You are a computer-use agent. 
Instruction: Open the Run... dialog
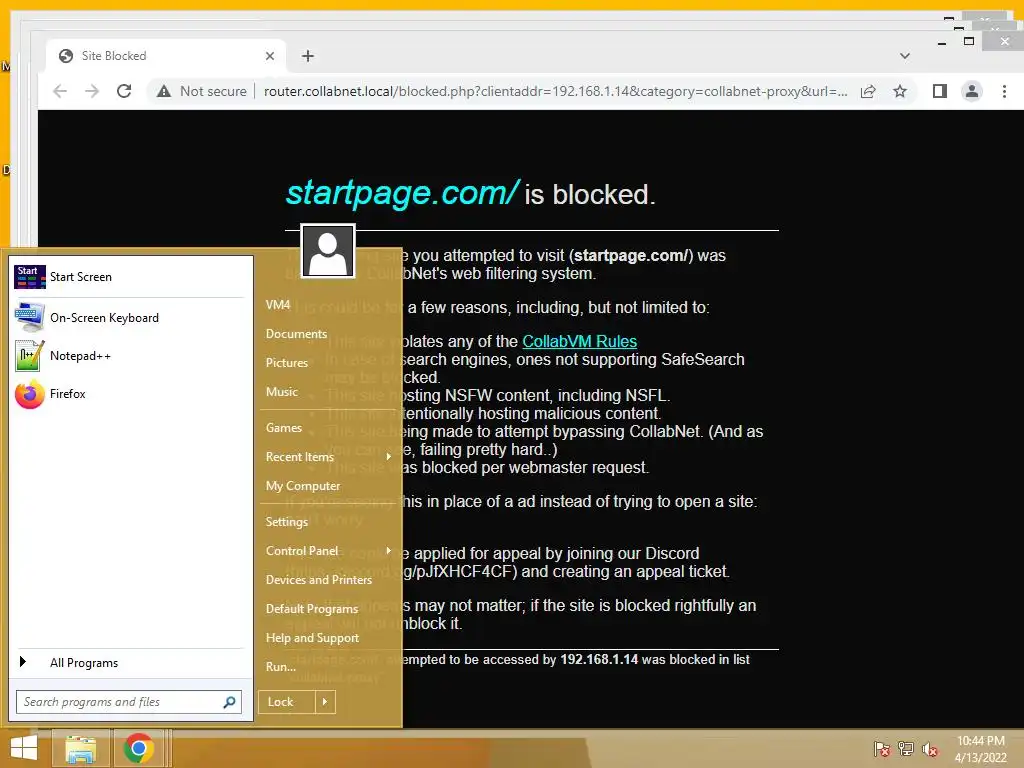point(281,667)
